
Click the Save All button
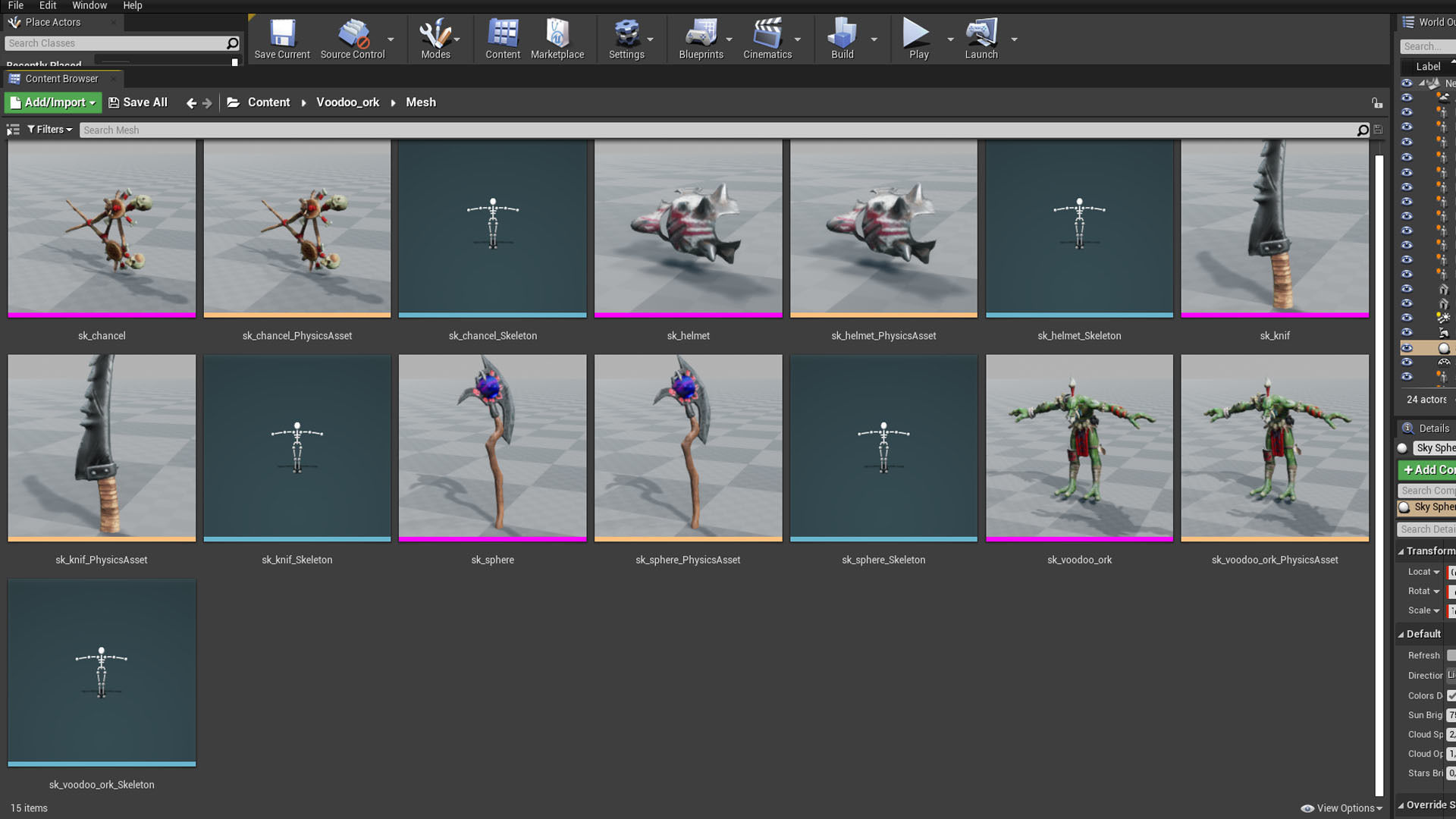pos(138,102)
